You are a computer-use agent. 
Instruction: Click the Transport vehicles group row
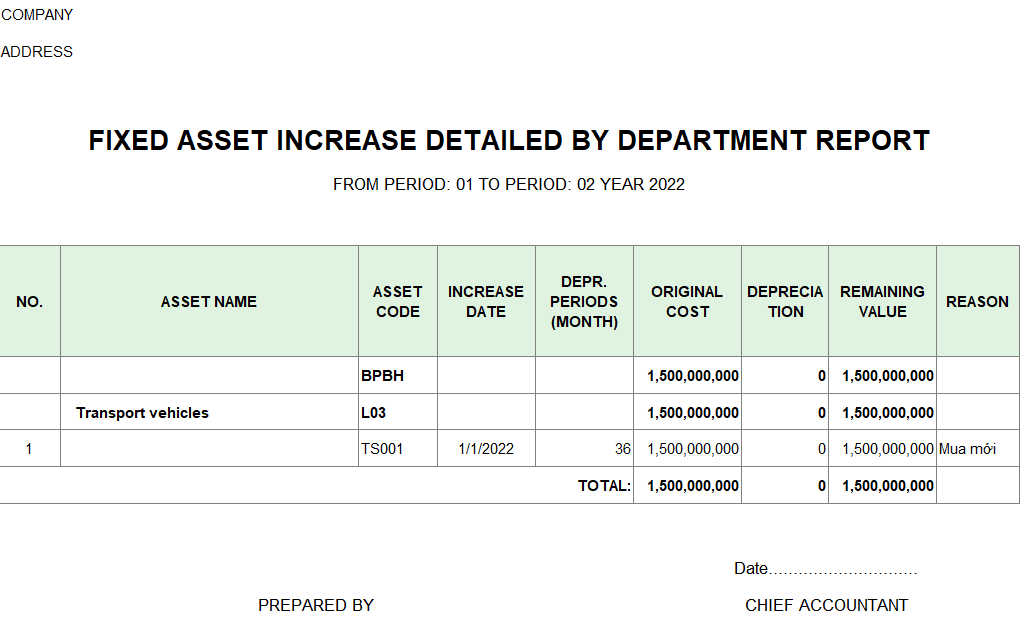click(143, 413)
